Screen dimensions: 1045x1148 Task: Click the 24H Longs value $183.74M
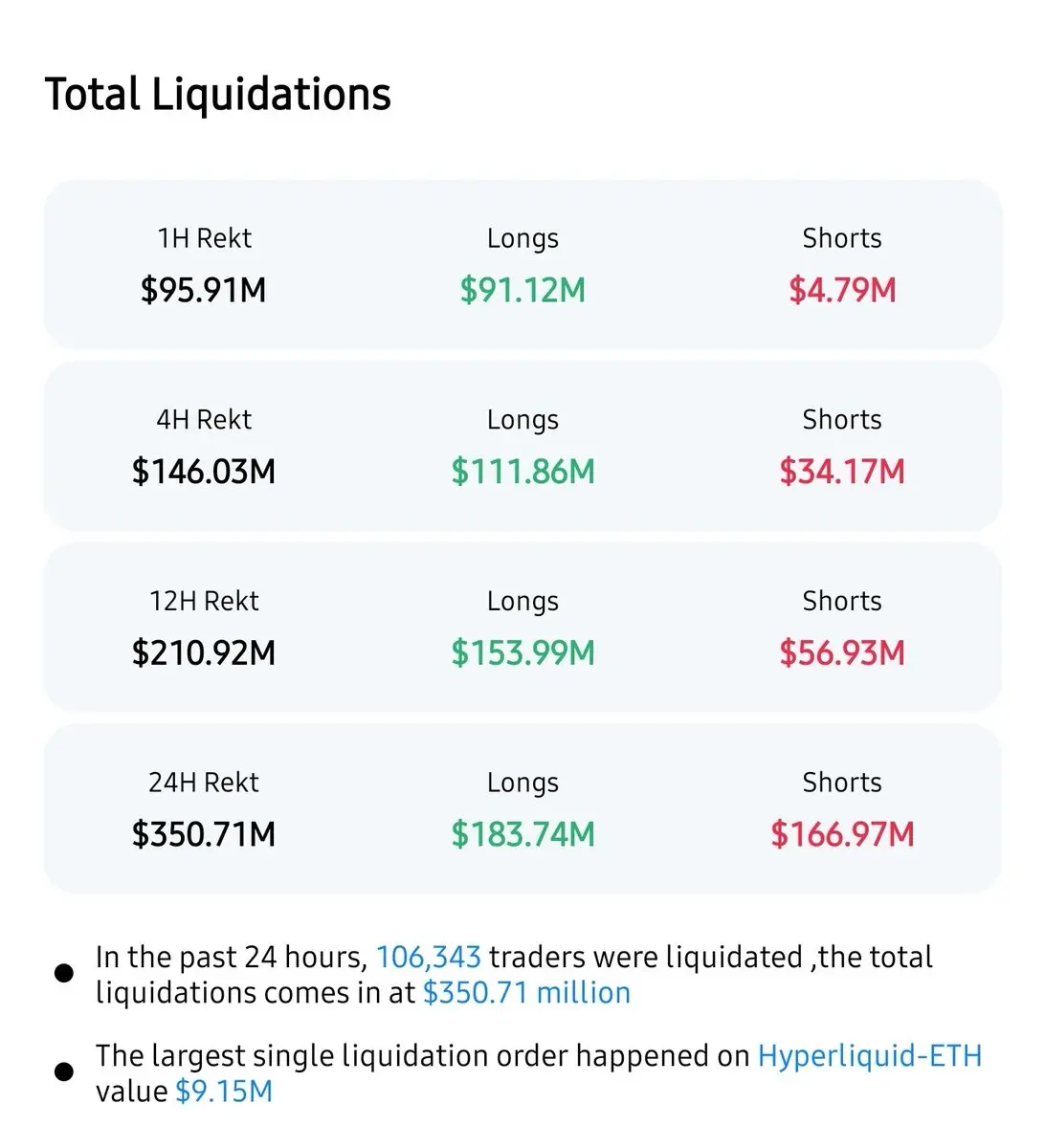tap(522, 834)
